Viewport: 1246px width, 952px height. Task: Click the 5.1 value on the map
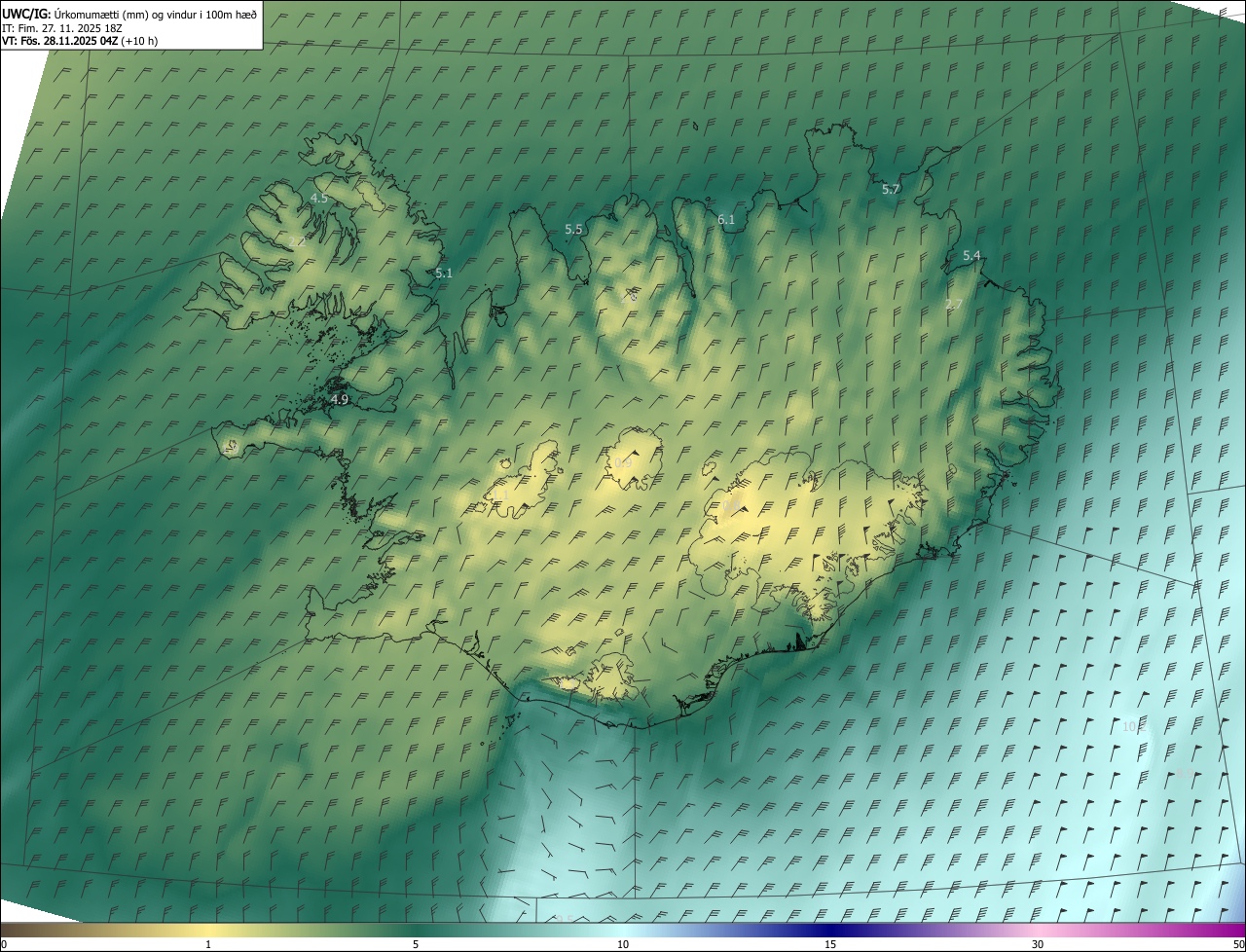coord(444,274)
